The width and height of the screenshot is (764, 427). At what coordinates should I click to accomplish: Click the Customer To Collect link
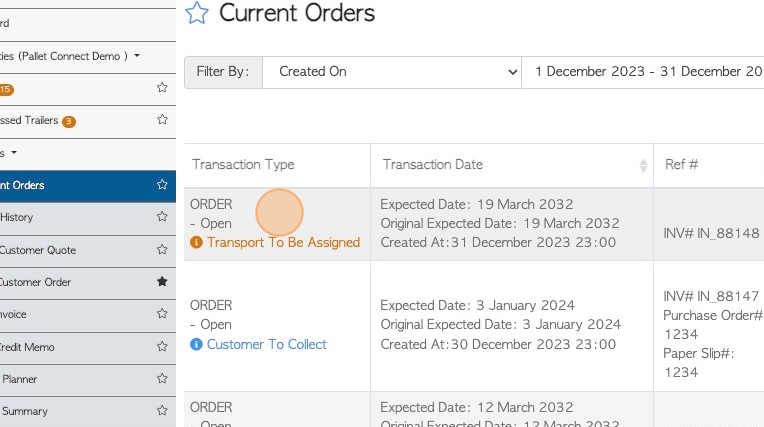[267, 344]
